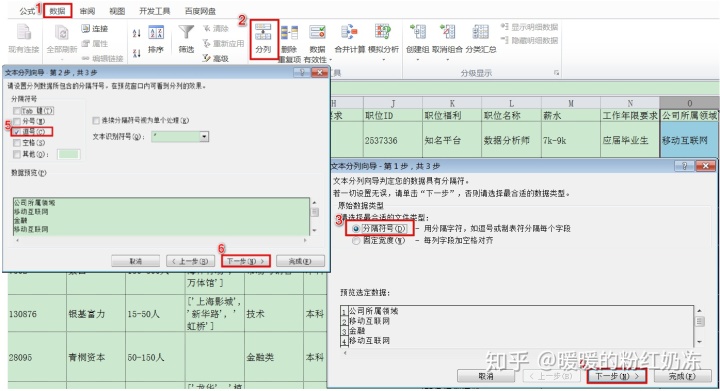Switch to the 视图 ribbon tab
This screenshot has height=391, width=720.
(117, 11)
